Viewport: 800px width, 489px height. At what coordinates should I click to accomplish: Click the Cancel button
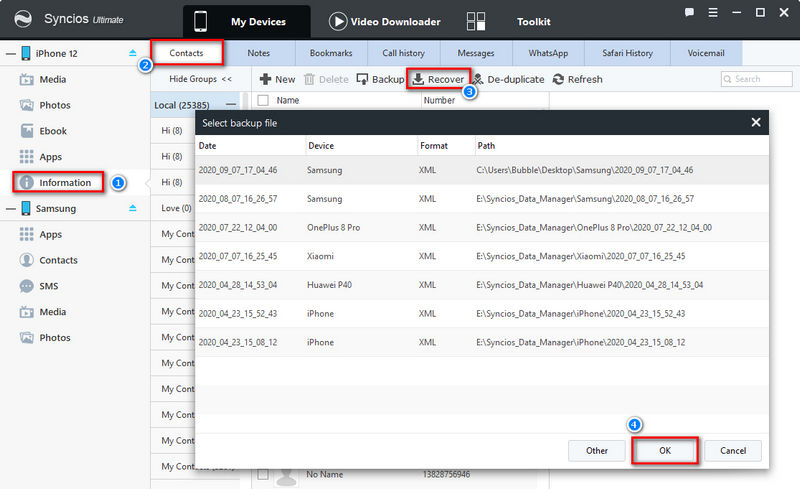click(733, 451)
